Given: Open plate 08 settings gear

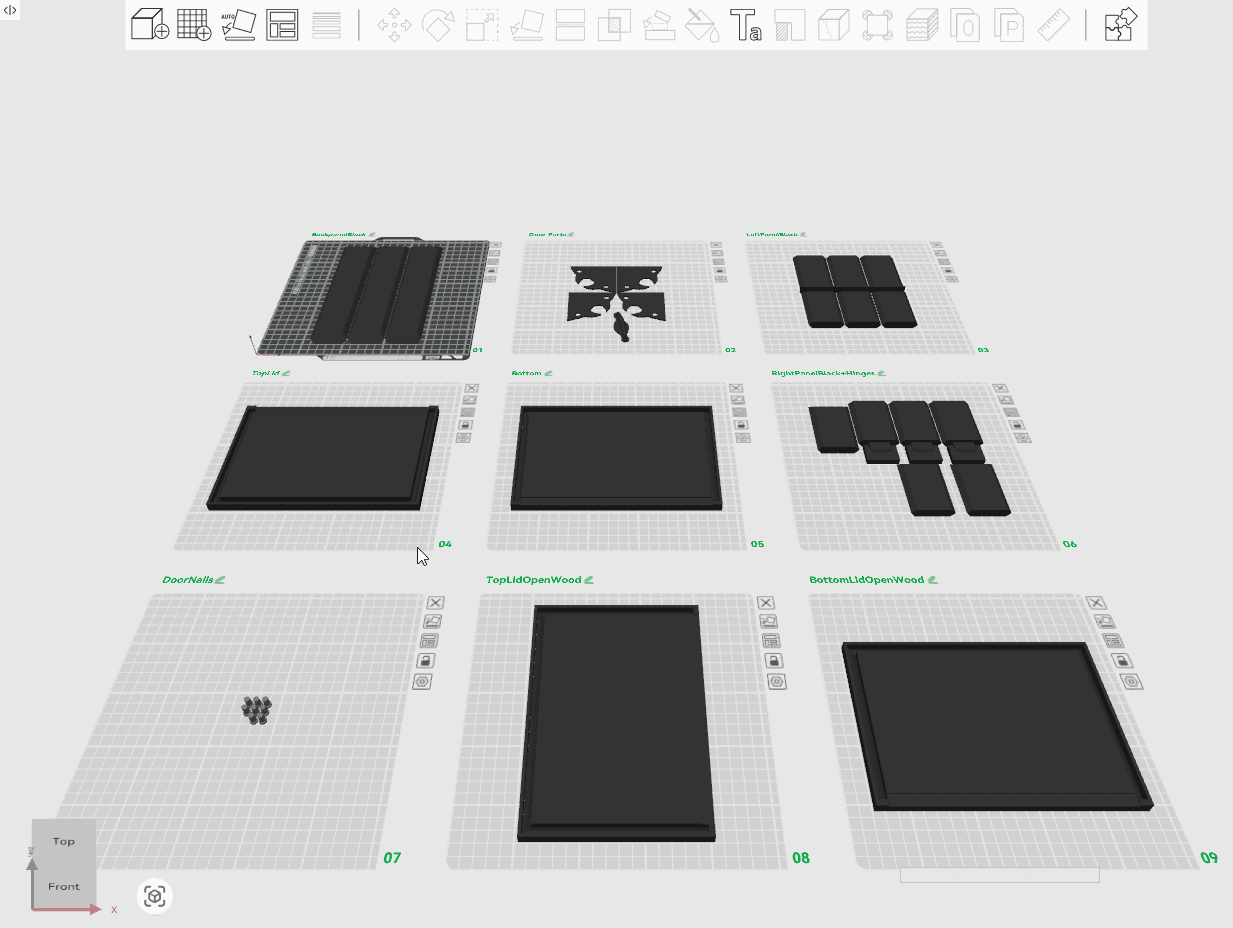Looking at the screenshot, I should [776, 681].
